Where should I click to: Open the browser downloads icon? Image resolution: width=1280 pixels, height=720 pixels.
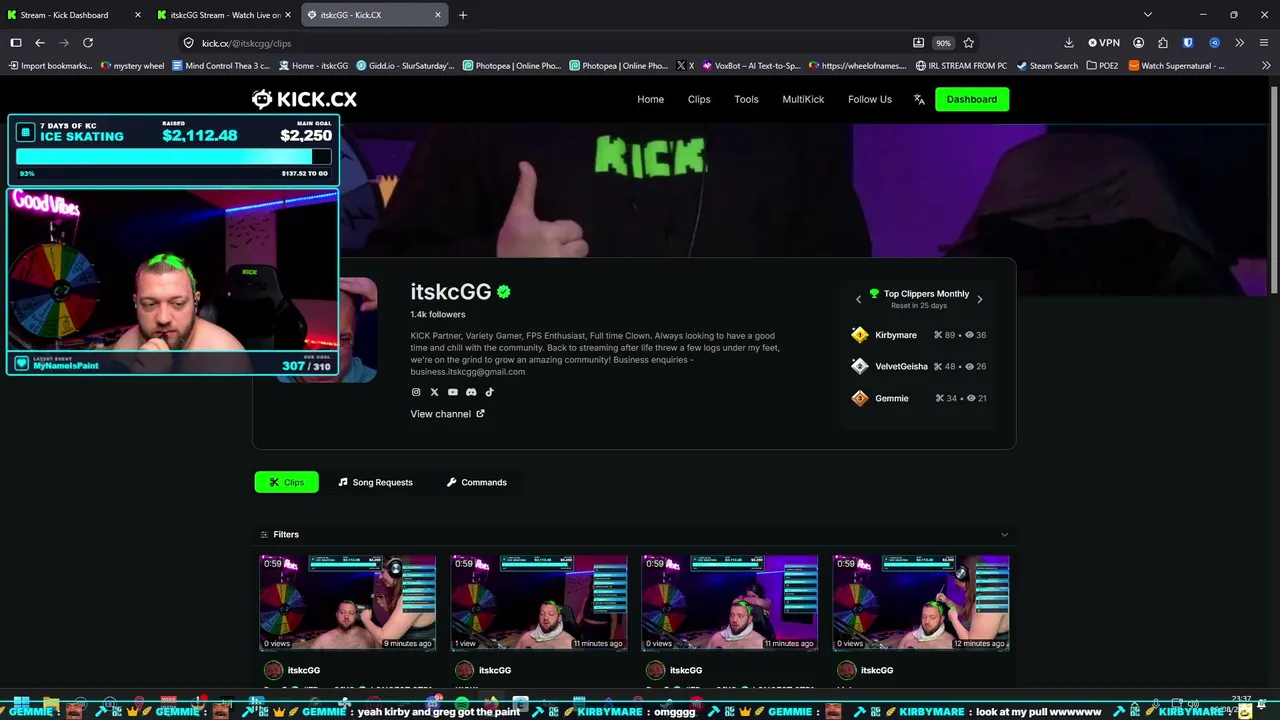1068,43
